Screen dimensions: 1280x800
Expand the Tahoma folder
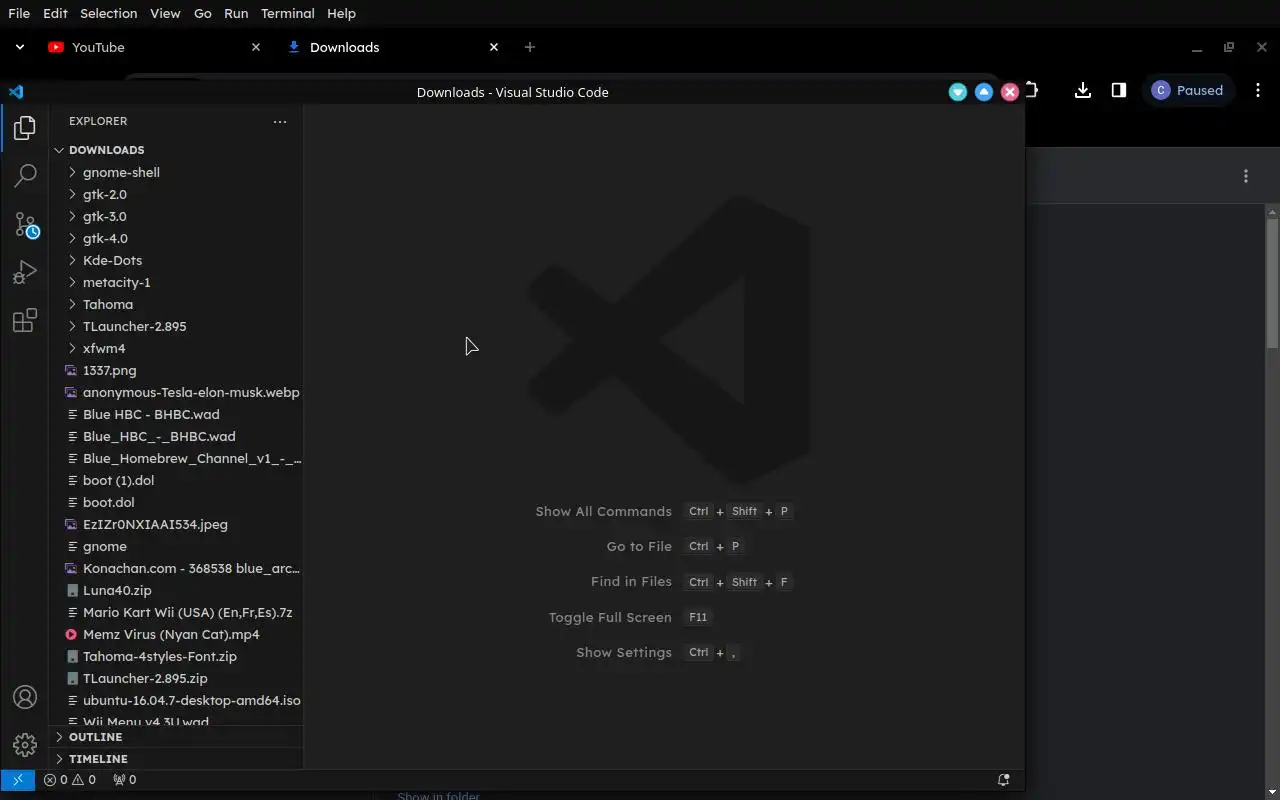[x=176, y=304]
